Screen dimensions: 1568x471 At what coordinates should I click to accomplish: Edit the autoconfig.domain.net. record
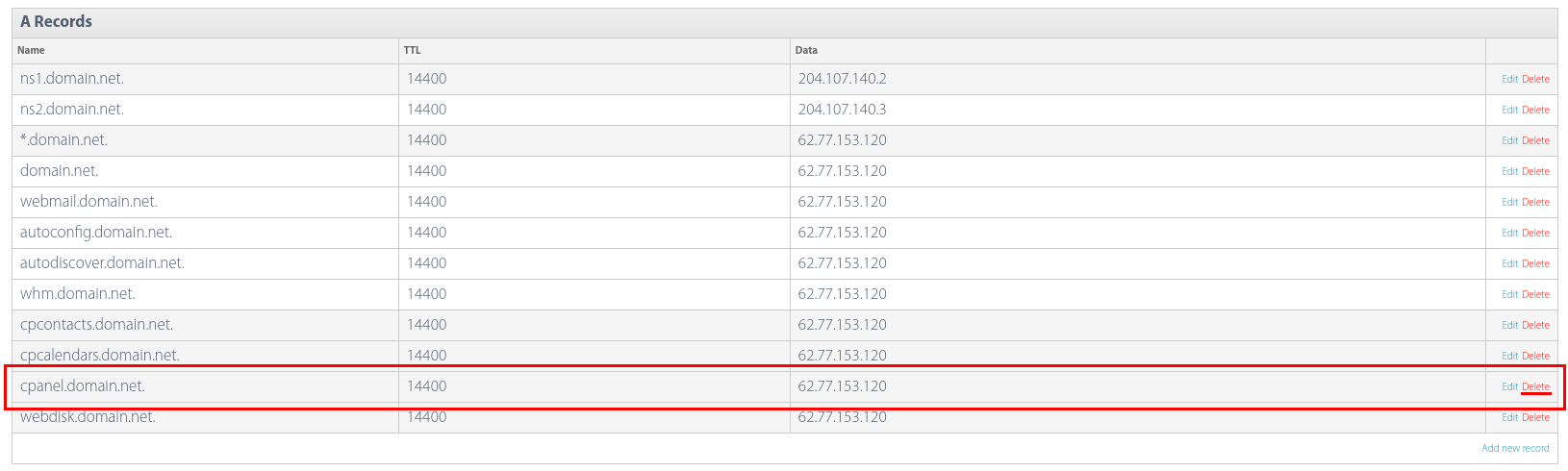[x=1509, y=233]
